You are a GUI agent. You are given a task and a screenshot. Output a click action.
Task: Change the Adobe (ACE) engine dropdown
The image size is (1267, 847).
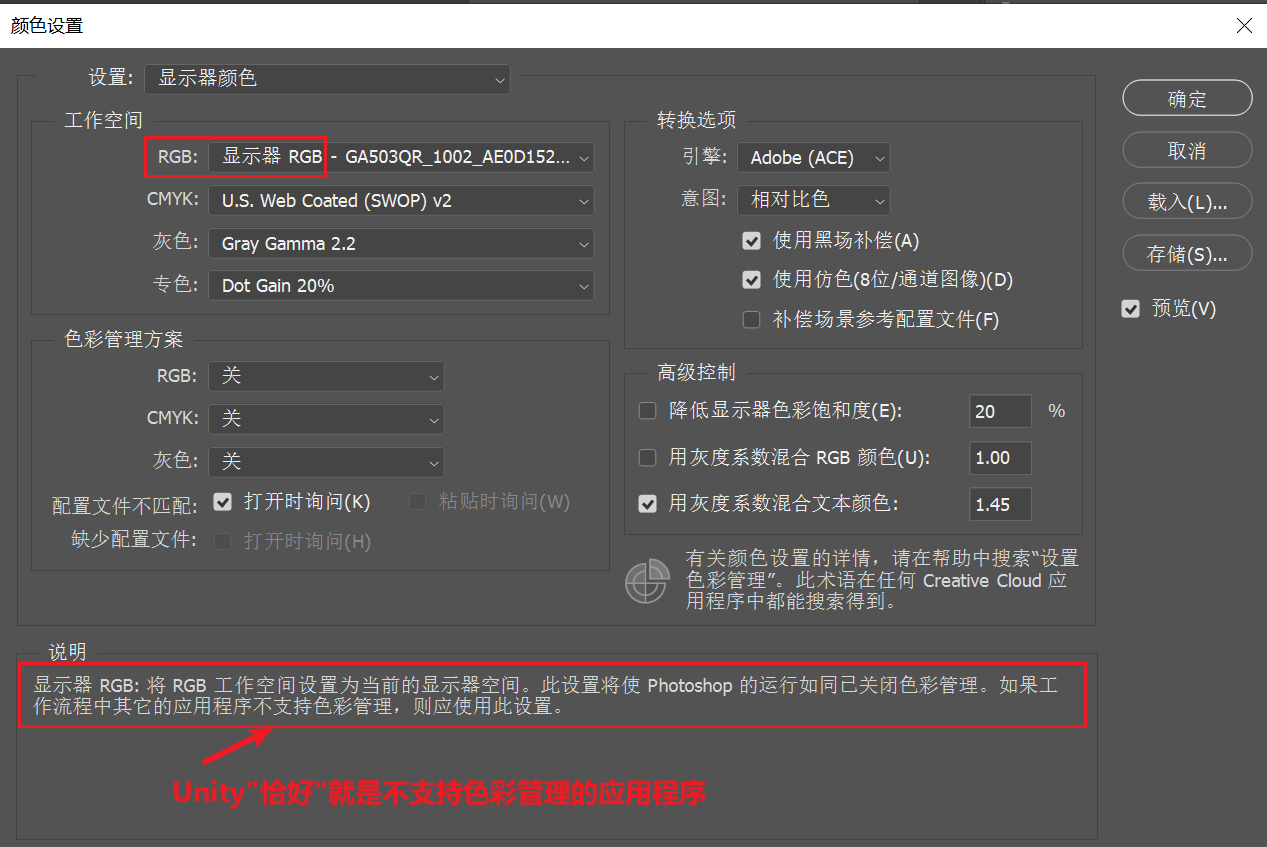(813, 157)
